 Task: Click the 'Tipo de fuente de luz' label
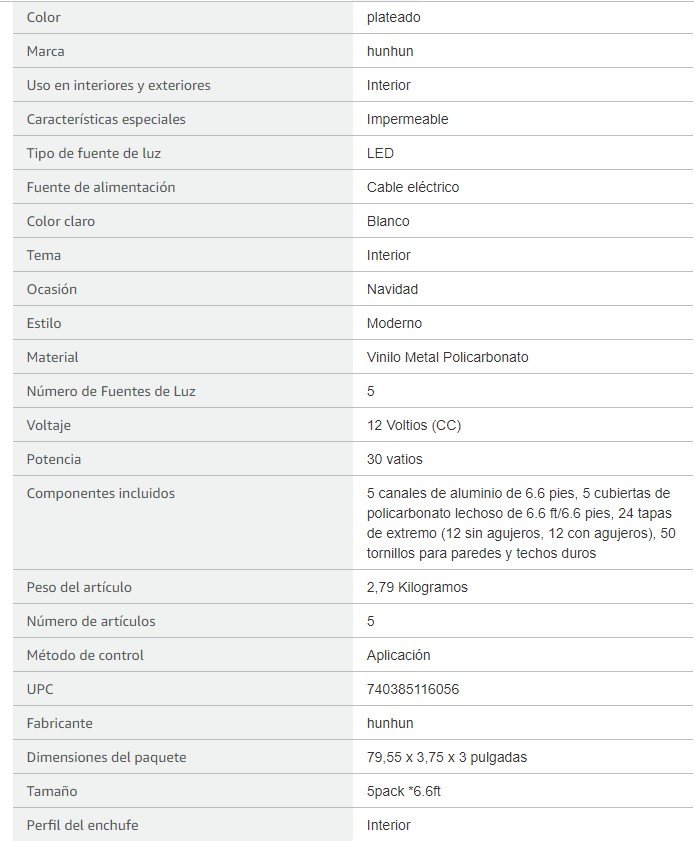pyautogui.click(x=94, y=153)
